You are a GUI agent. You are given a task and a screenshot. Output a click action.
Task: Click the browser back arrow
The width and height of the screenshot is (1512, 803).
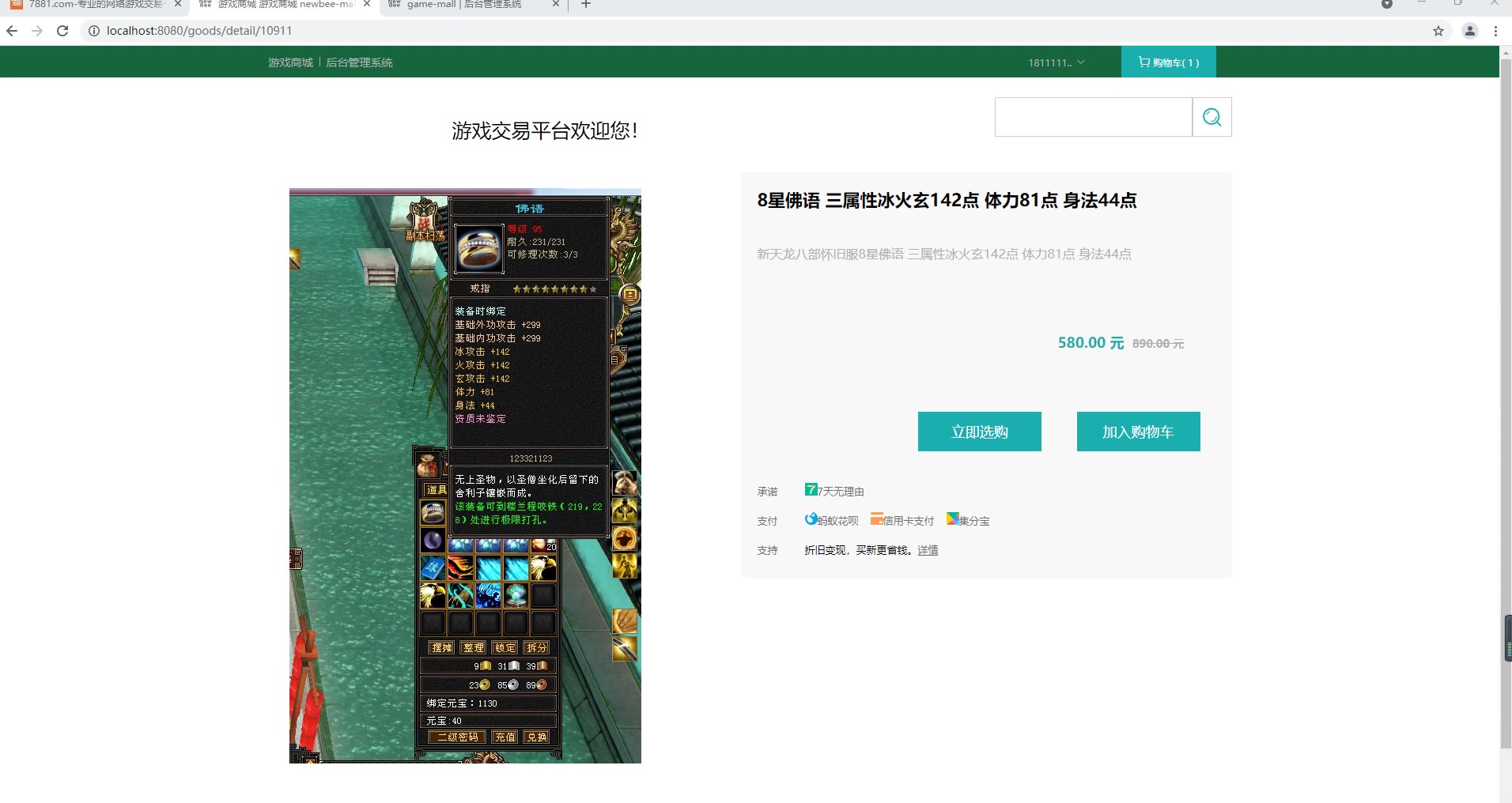(12, 31)
